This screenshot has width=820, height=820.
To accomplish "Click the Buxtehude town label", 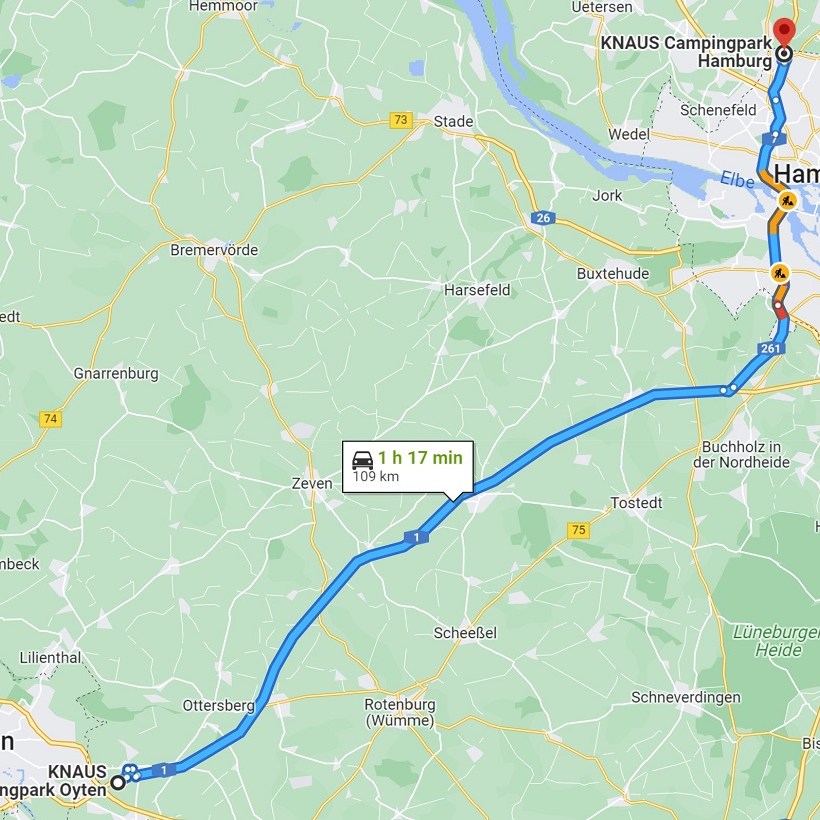I will (x=613, y=274).
